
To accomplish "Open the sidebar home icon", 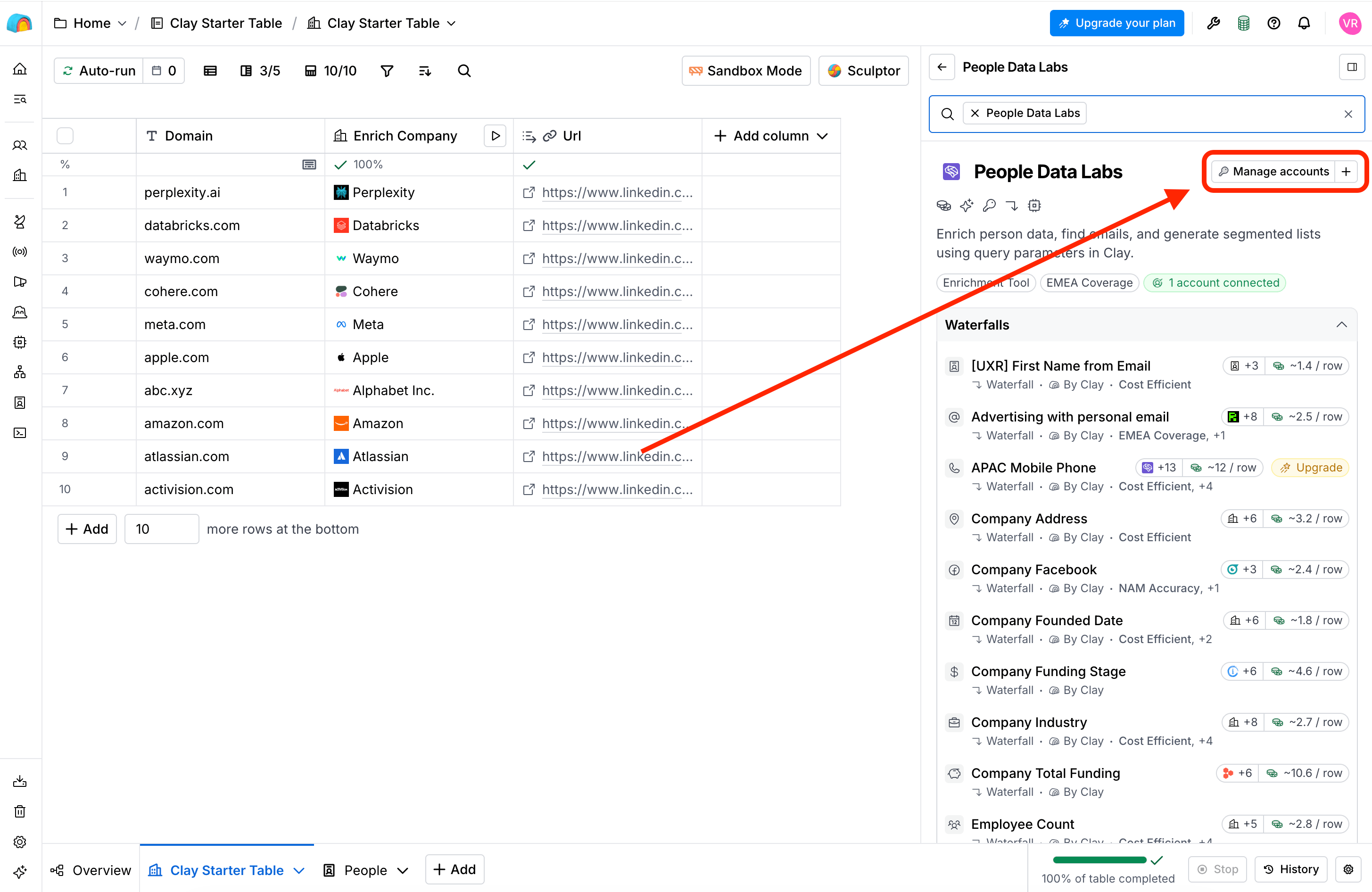I will click(x=20, y=69).
